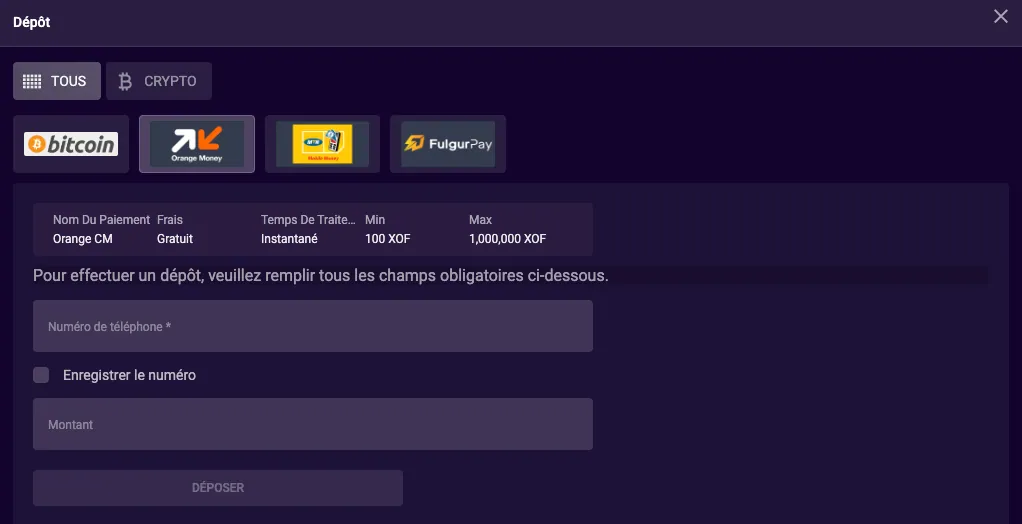Viewport: 1022px width, 524px height.
Task: Click the Gratuit fee value
Action: 175,239
